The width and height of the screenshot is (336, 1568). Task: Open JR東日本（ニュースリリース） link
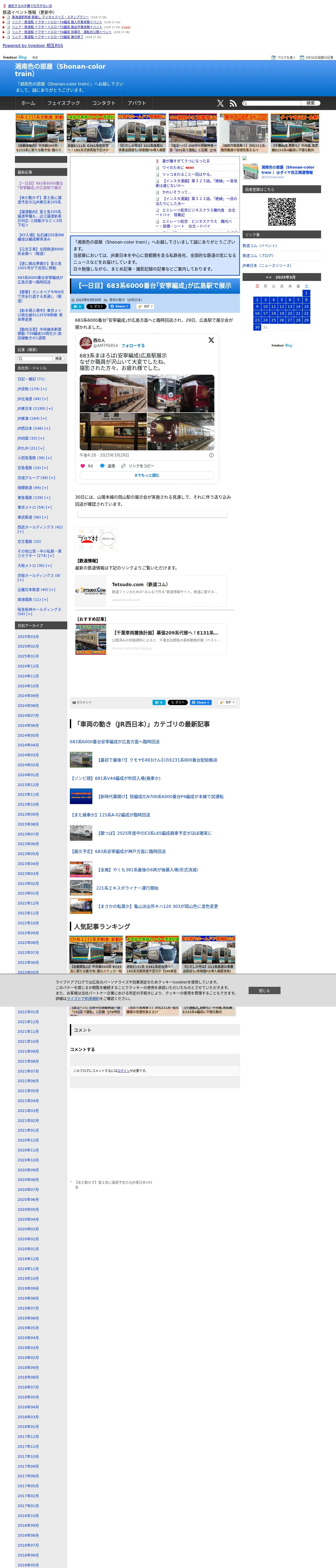tap(267, 266)
